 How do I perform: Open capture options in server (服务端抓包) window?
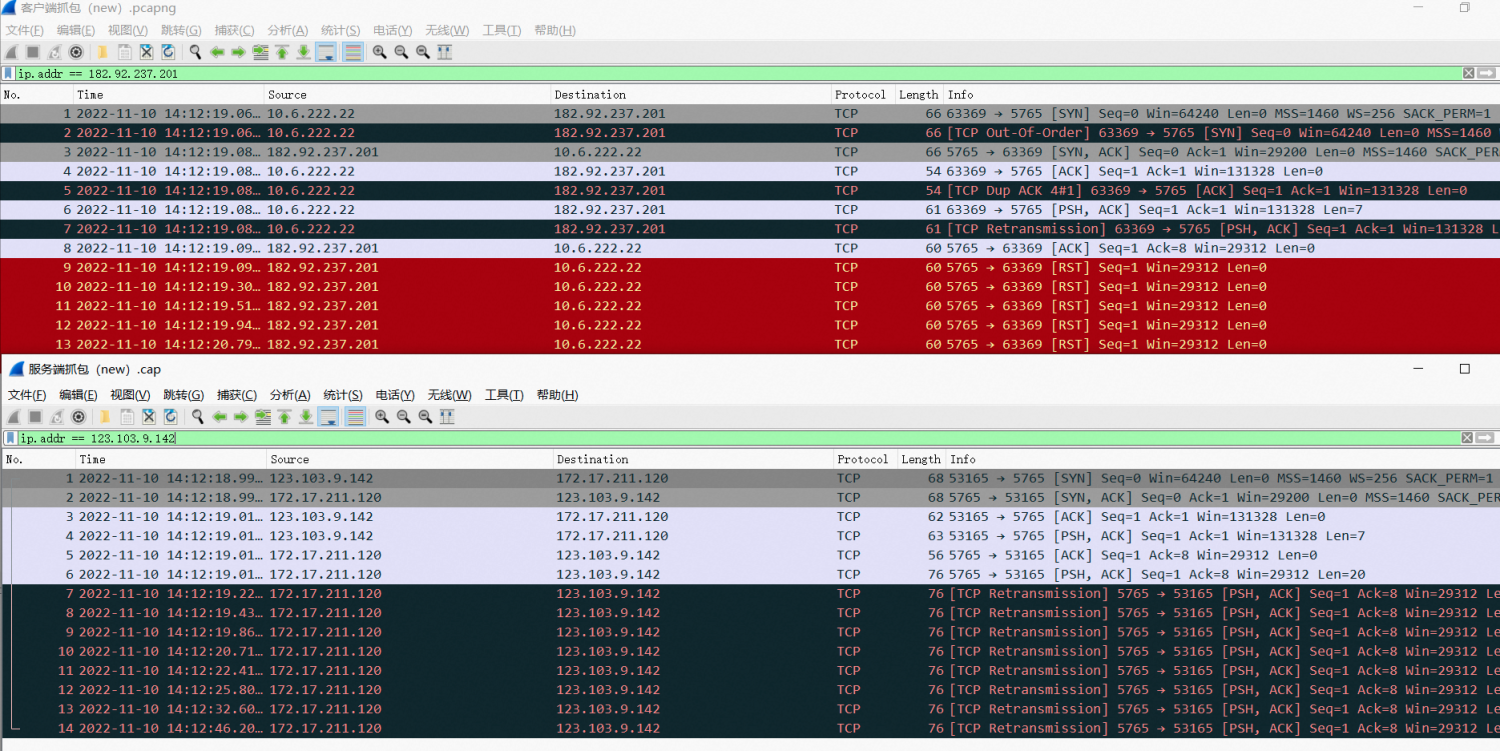pyautogui.click(x=79, y=417)
